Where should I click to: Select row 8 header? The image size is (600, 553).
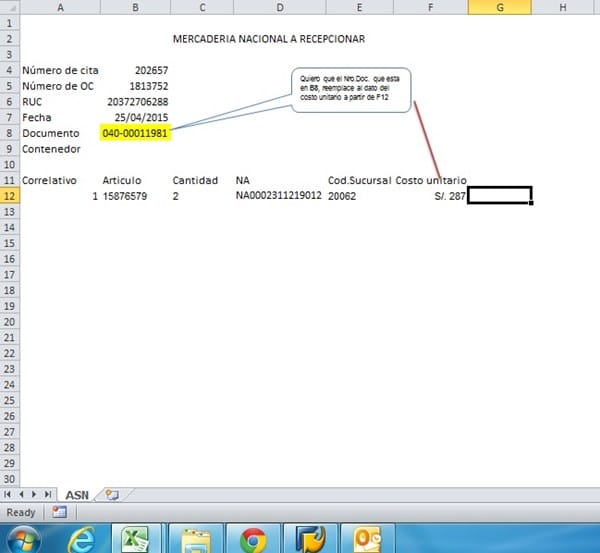[x=10, y=133]
